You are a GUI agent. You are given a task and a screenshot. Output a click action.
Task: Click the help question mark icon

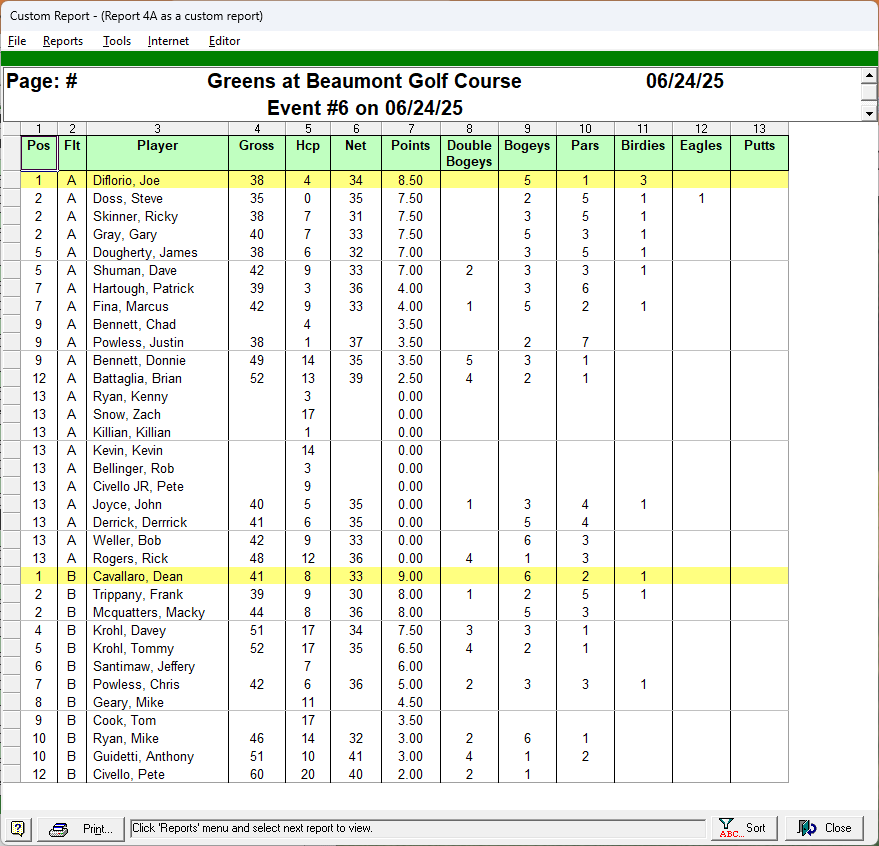tap(18, 828)
